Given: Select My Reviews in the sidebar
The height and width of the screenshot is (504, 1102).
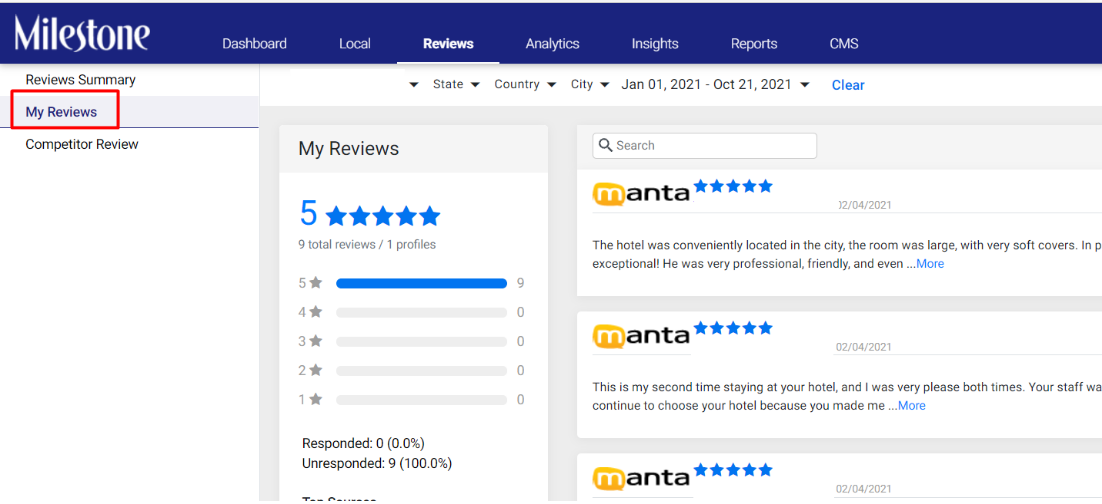Looking at the screenshot, I should [x=61, y=112].
